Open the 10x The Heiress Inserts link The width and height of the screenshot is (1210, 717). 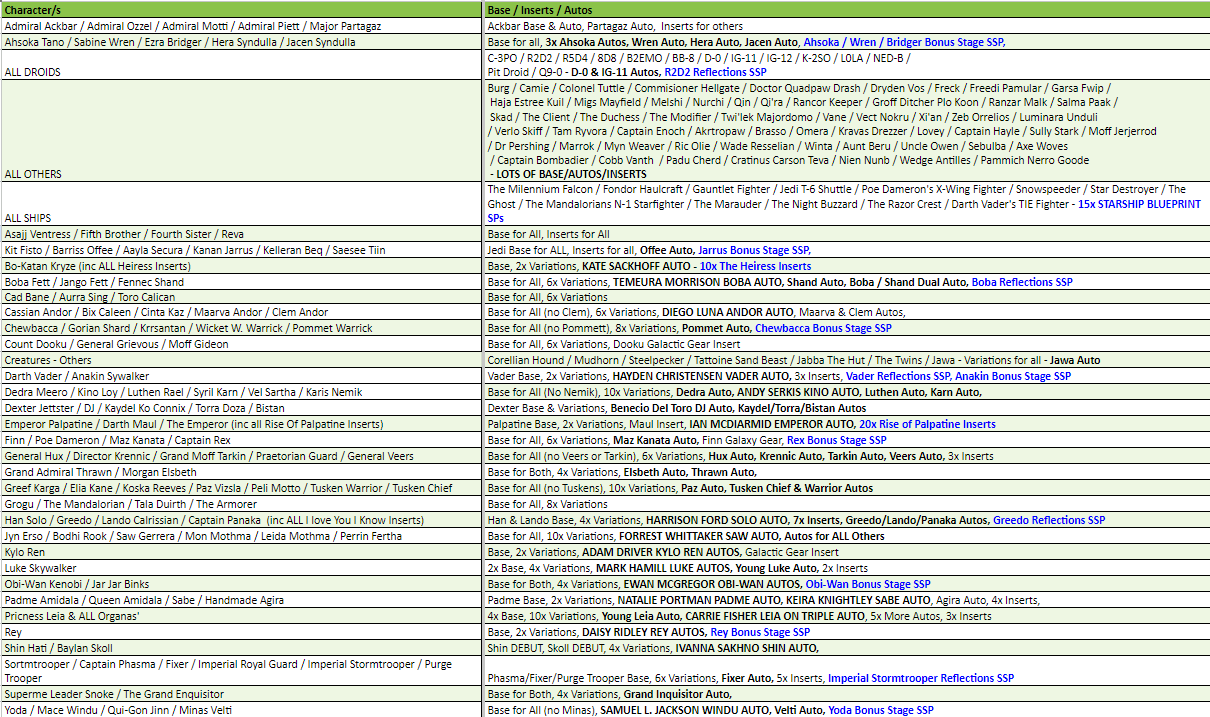(x=755, y=266)
